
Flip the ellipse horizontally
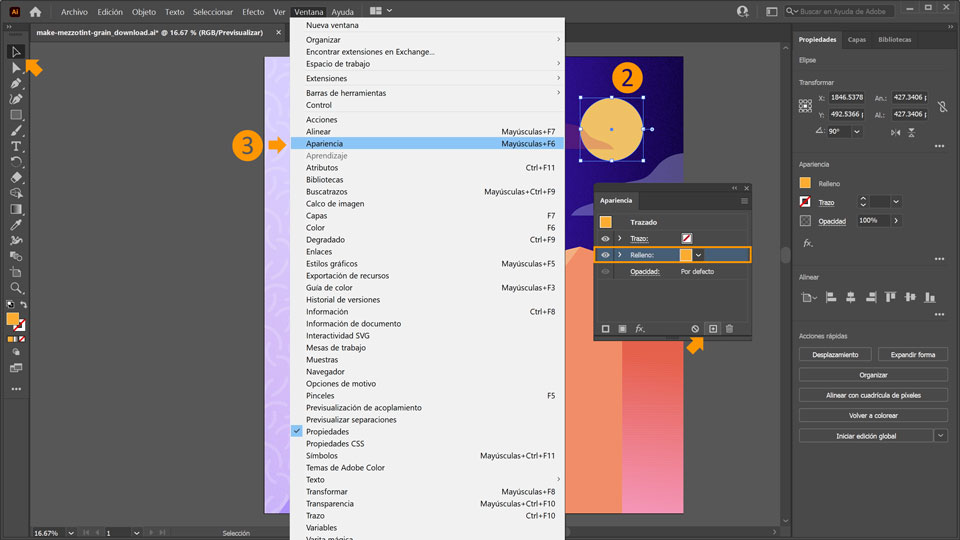pyautogui.click(x=896, y=132)
